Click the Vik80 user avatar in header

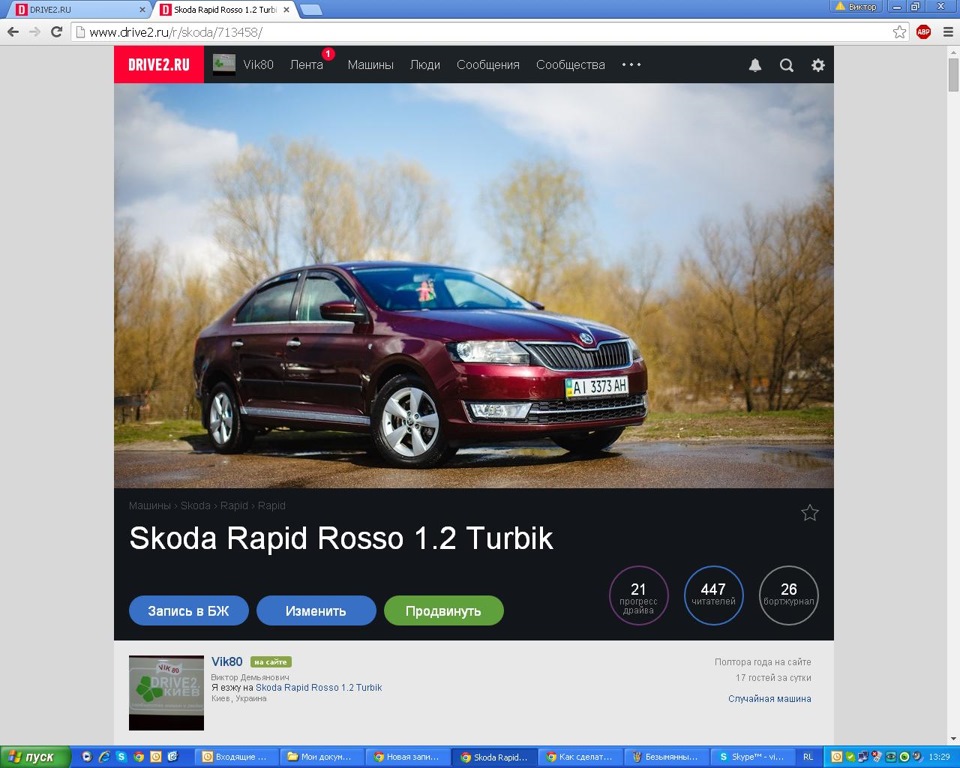coord(224,65)
